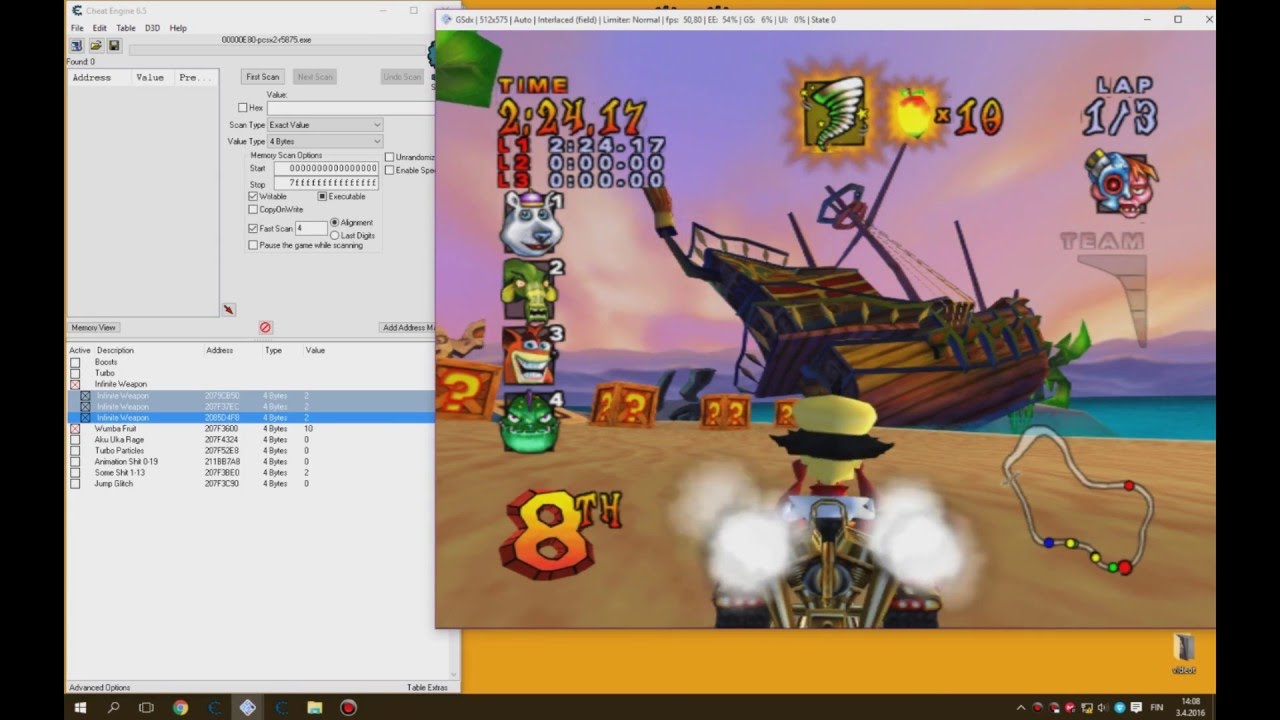Open the Table menu

tap(126, 28)
